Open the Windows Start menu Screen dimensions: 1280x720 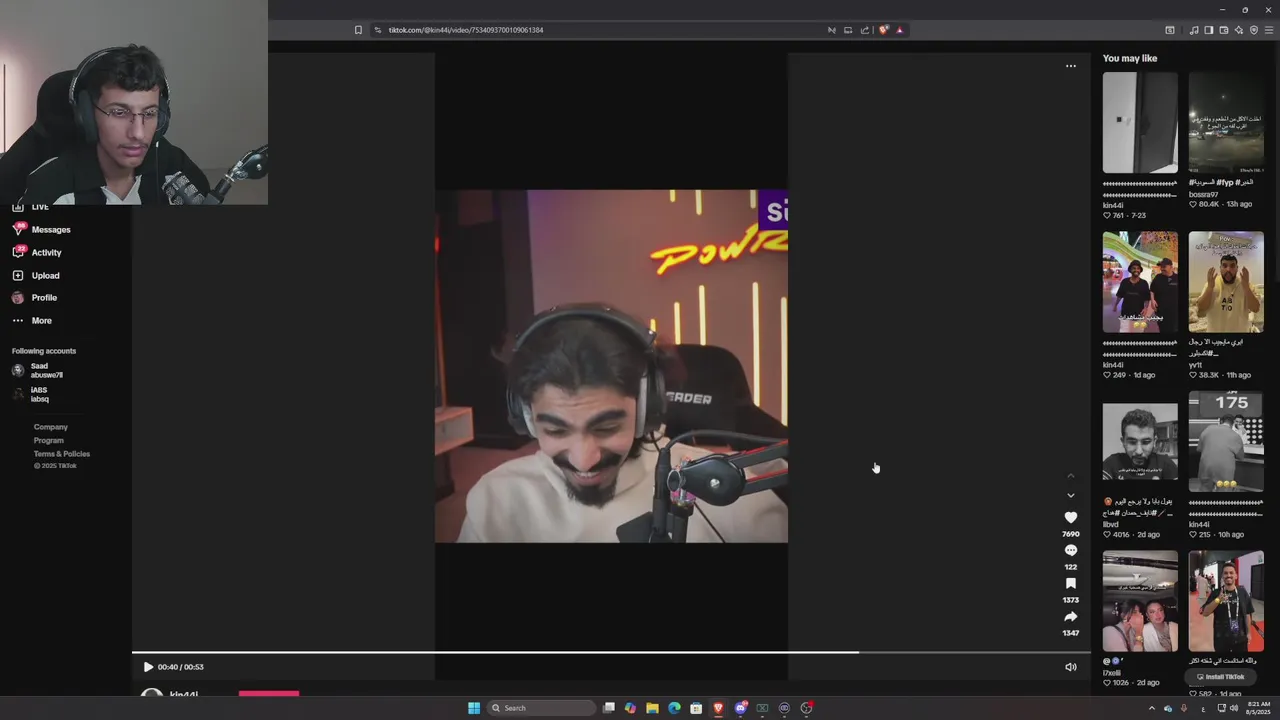(x=474, y=708)
